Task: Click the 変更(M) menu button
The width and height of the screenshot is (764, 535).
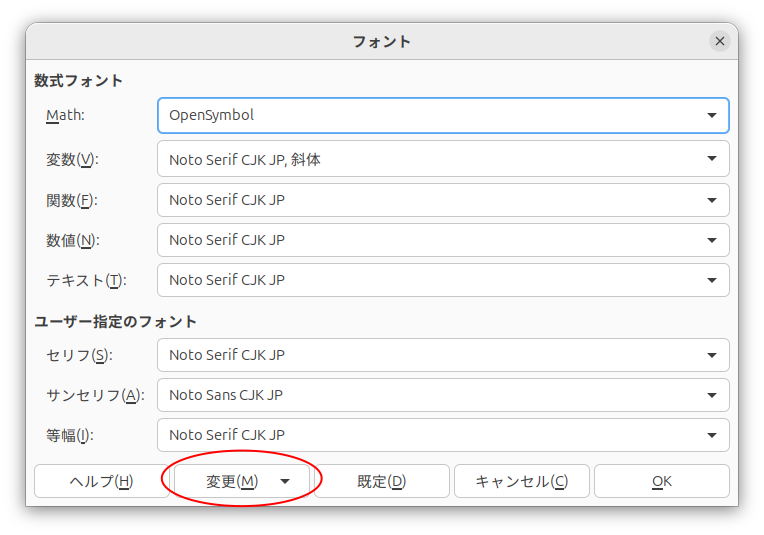Action: pyautogui.click(x=242, y=481)
